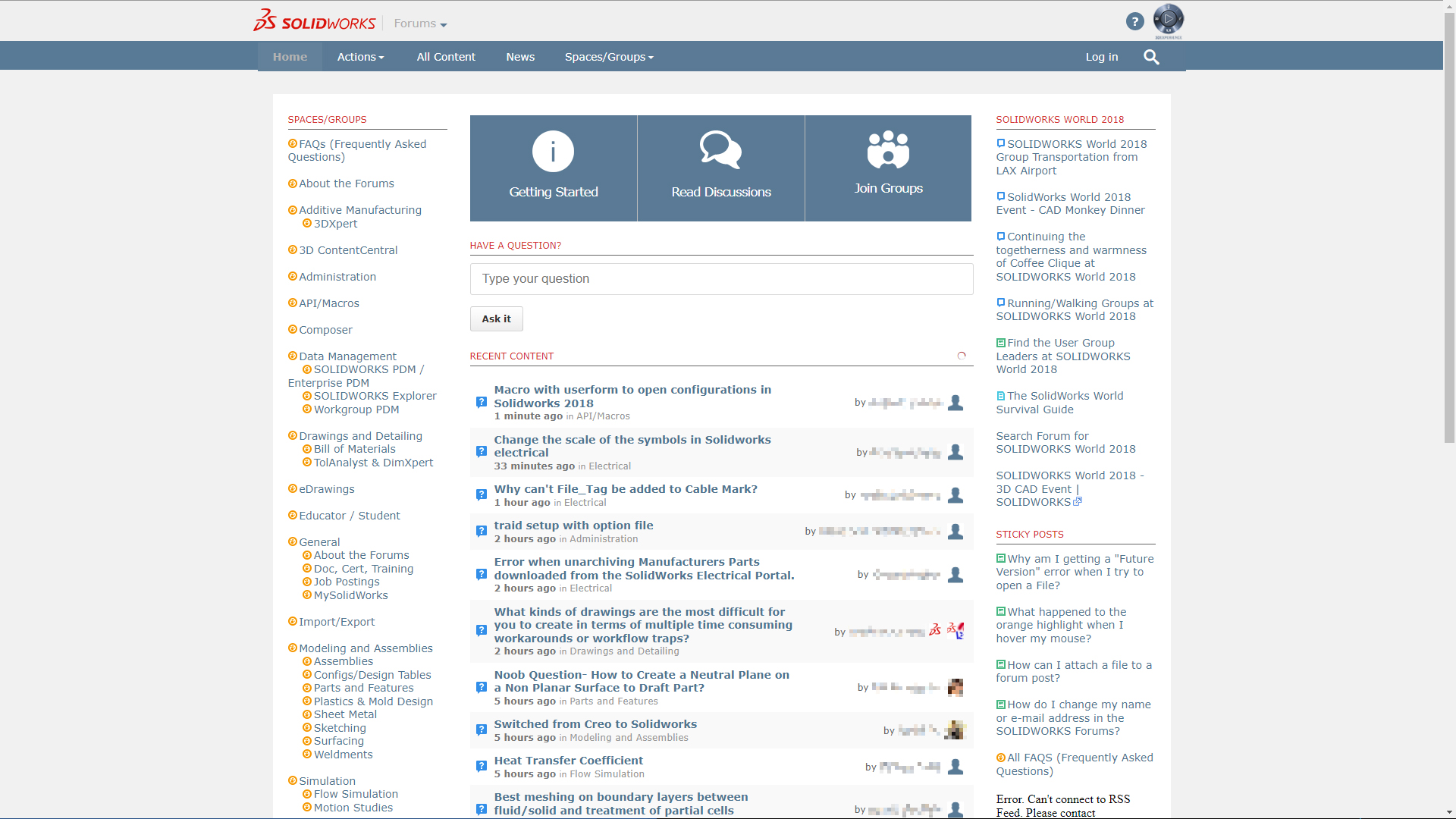Click the SOLIDWORKS logo
Viewport: 1456px width, 819px height.
314,22
